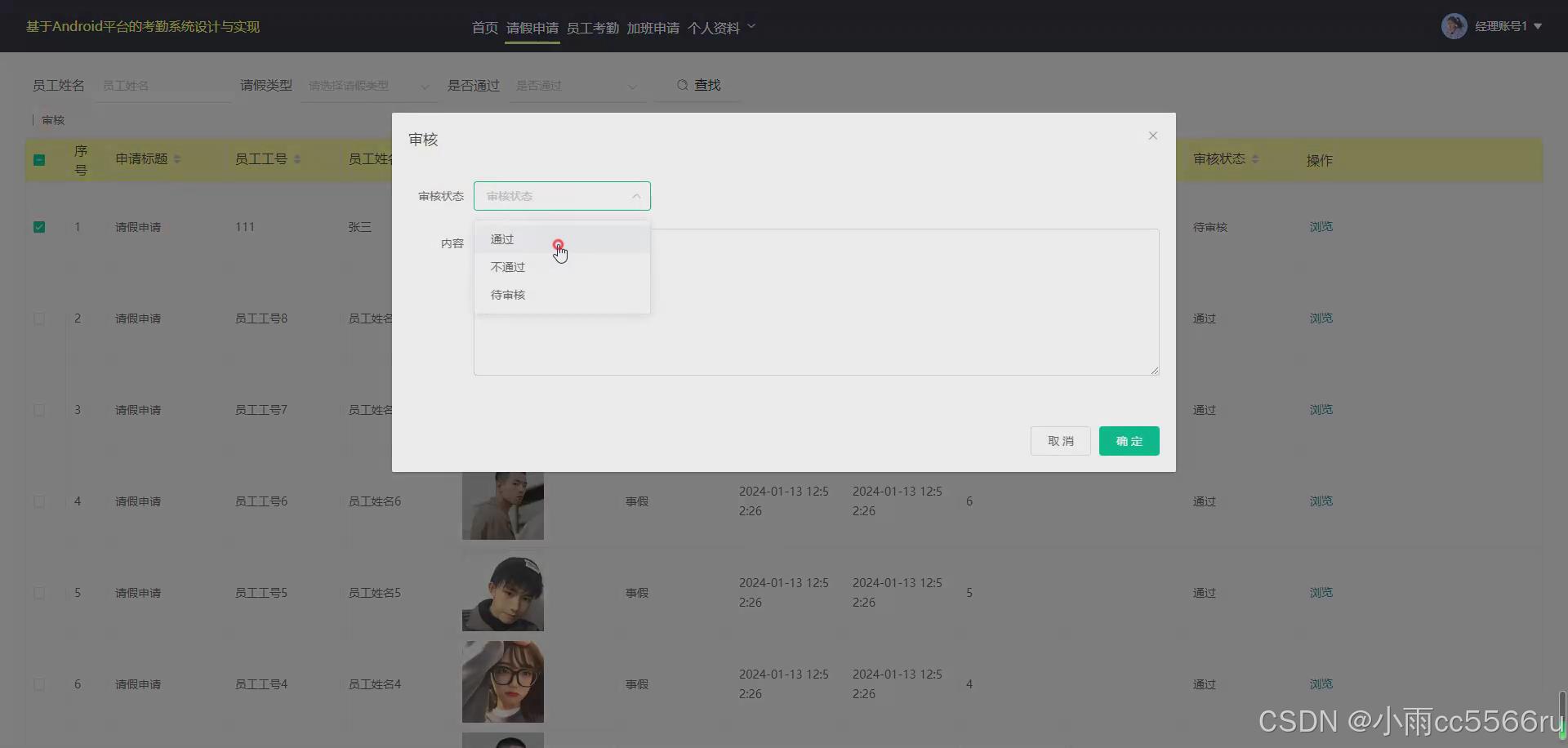Open 浏览 link for row 2

[x=1321, y=318]
